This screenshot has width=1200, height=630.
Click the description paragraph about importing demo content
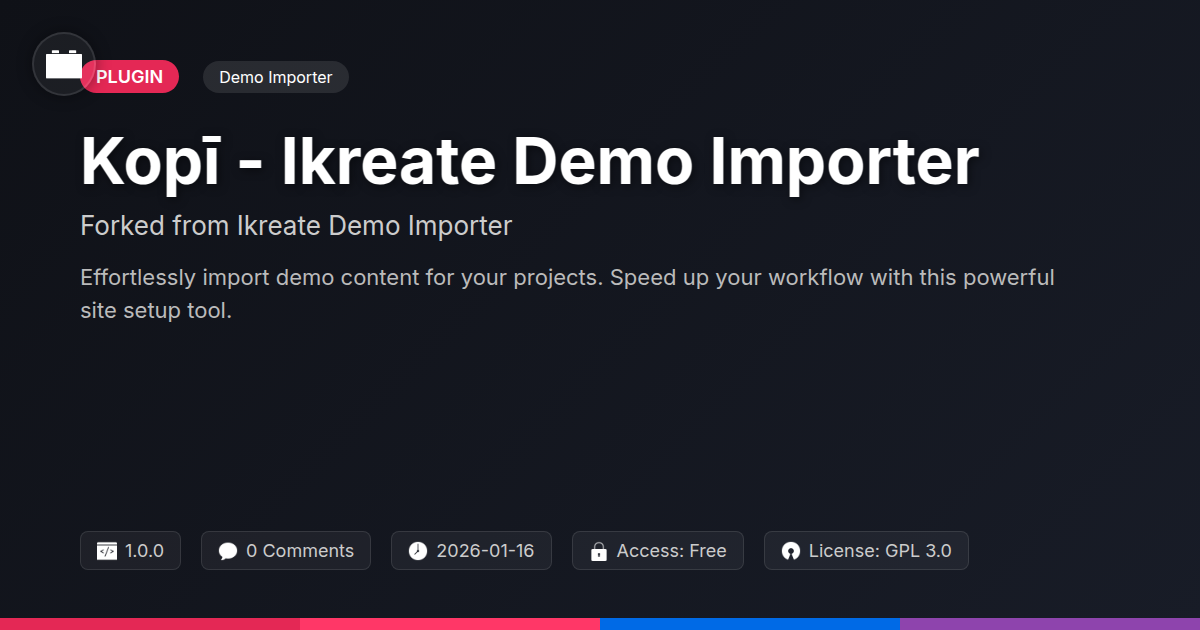567,293
